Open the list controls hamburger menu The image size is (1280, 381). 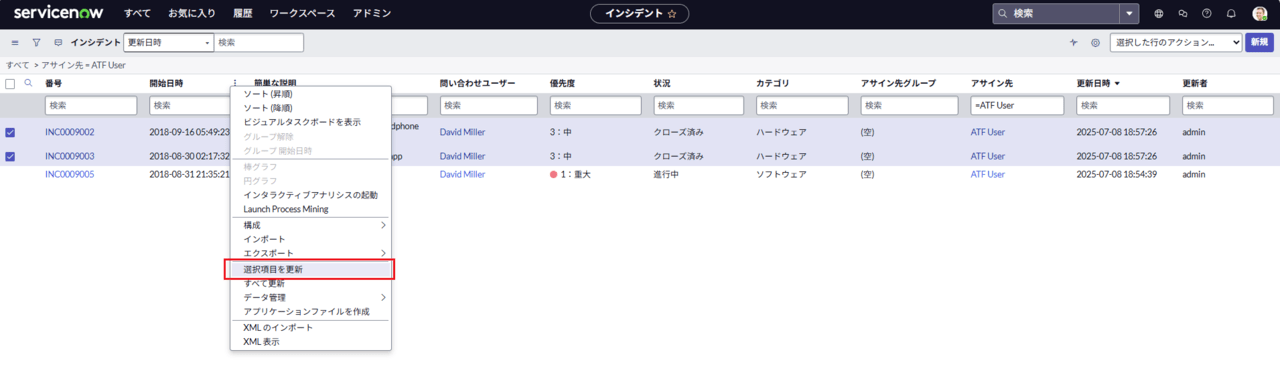coord(15,43)
